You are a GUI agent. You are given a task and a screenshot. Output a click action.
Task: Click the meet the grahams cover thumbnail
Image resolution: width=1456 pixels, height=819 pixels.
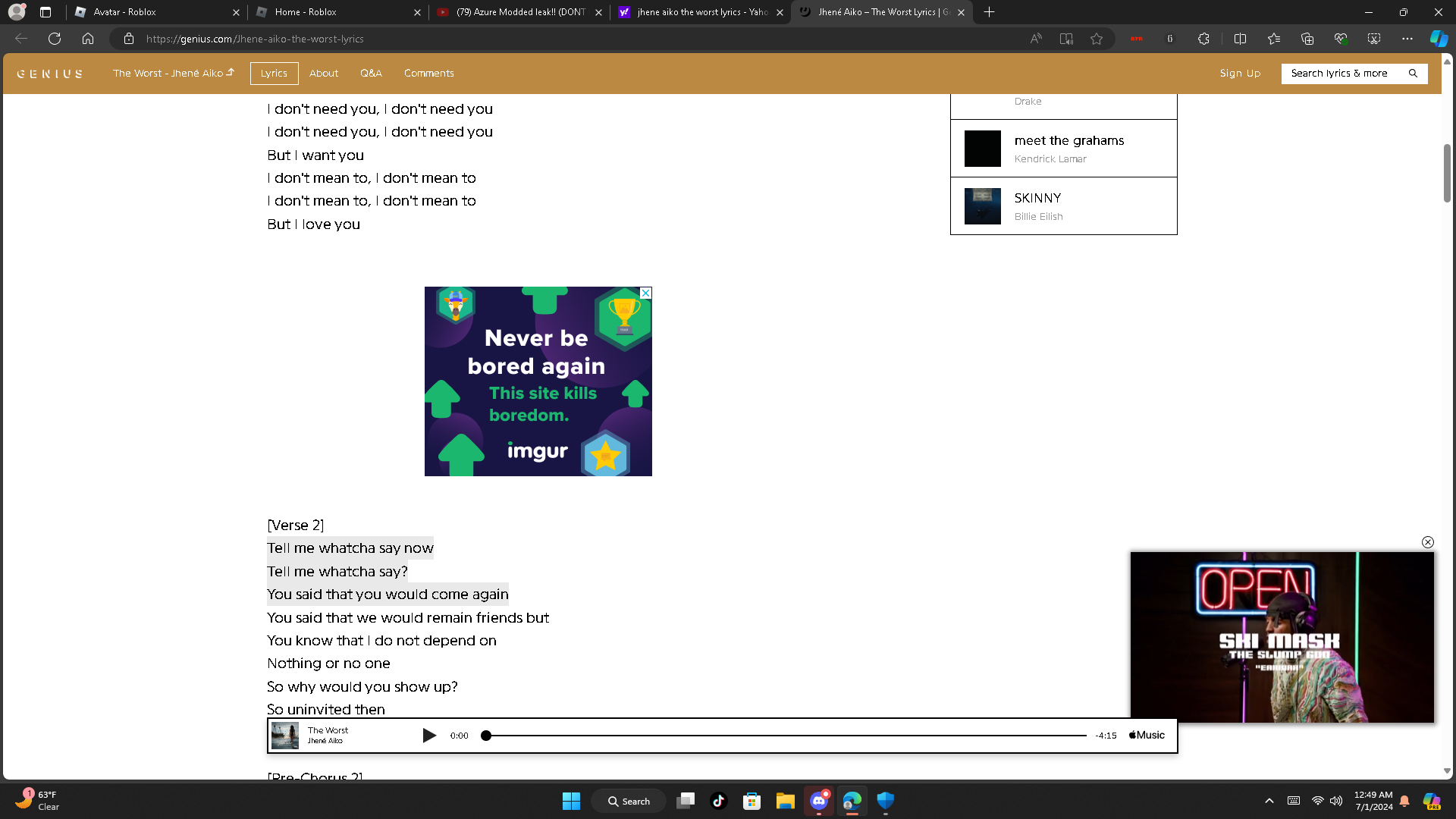(983, 149)
